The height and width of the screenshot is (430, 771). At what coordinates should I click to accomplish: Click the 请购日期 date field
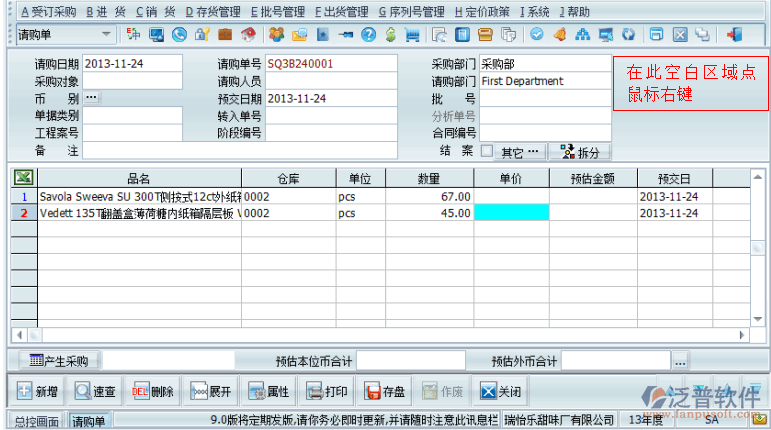pos(132,63)
